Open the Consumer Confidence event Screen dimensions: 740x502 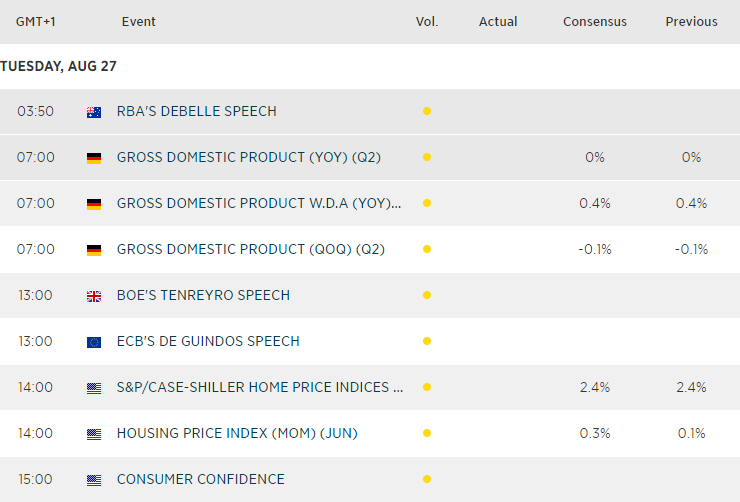click(x=200, y=480)
